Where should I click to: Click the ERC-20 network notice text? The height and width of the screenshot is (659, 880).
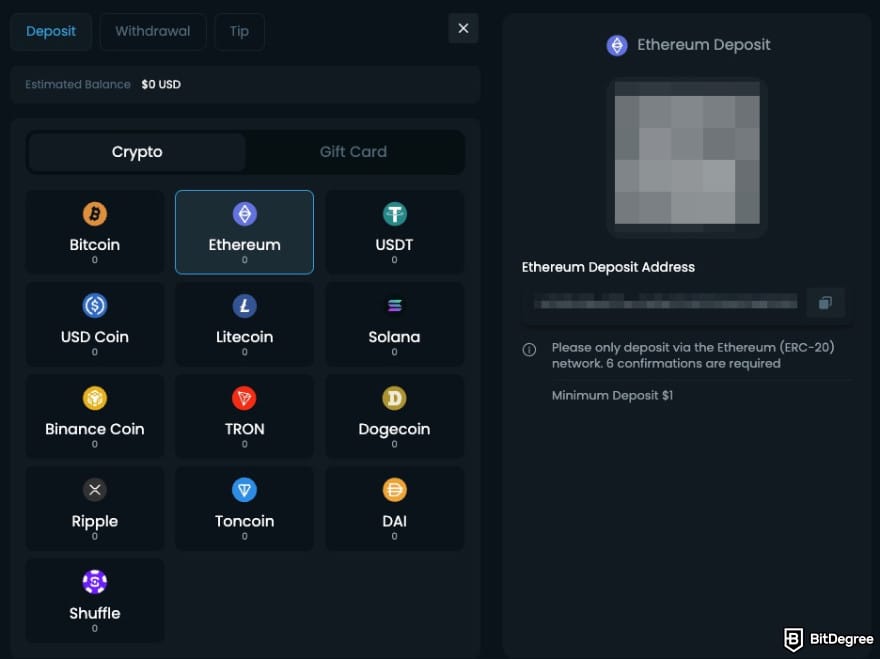coord(693,355)
